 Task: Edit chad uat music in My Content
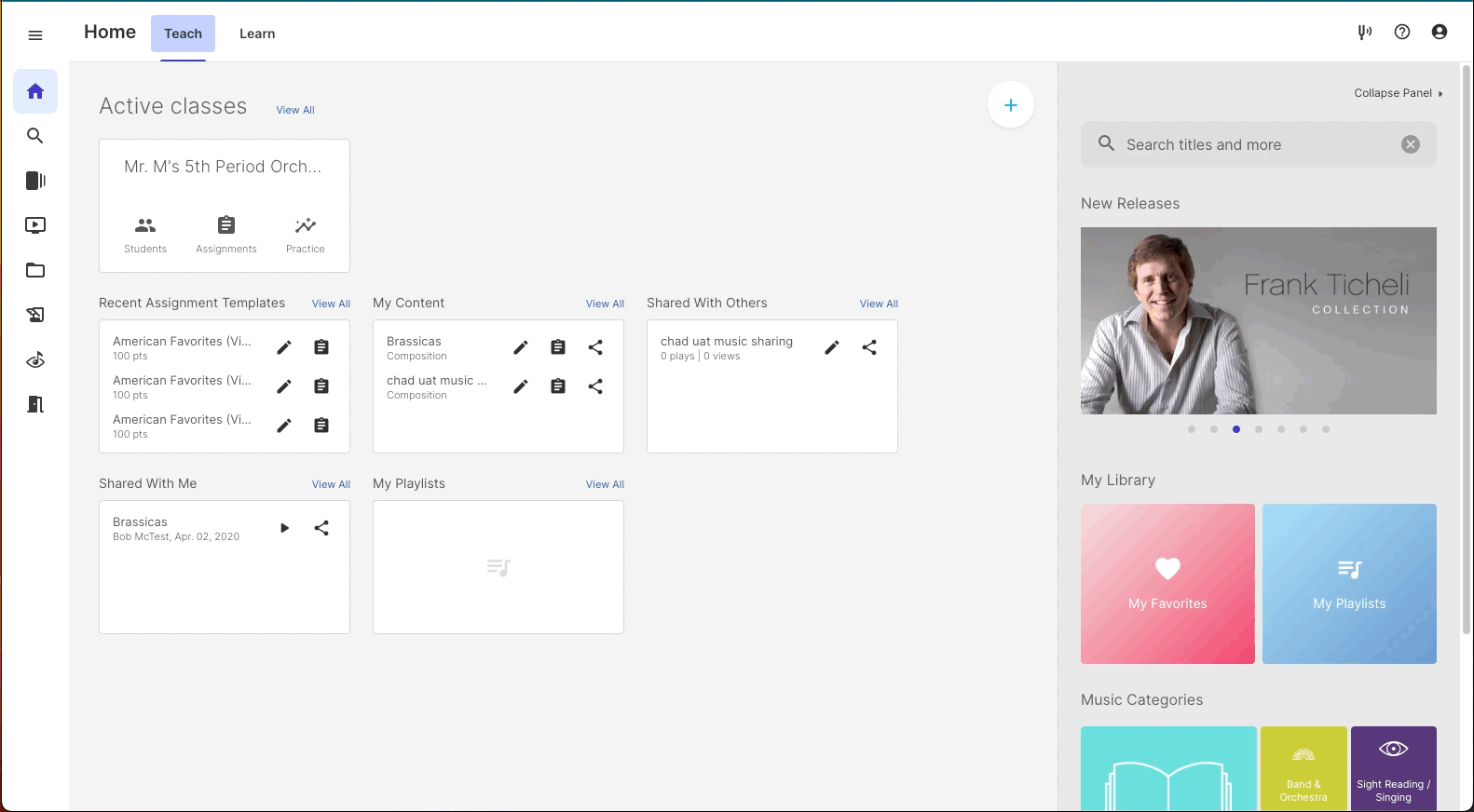tap(521, 386)
